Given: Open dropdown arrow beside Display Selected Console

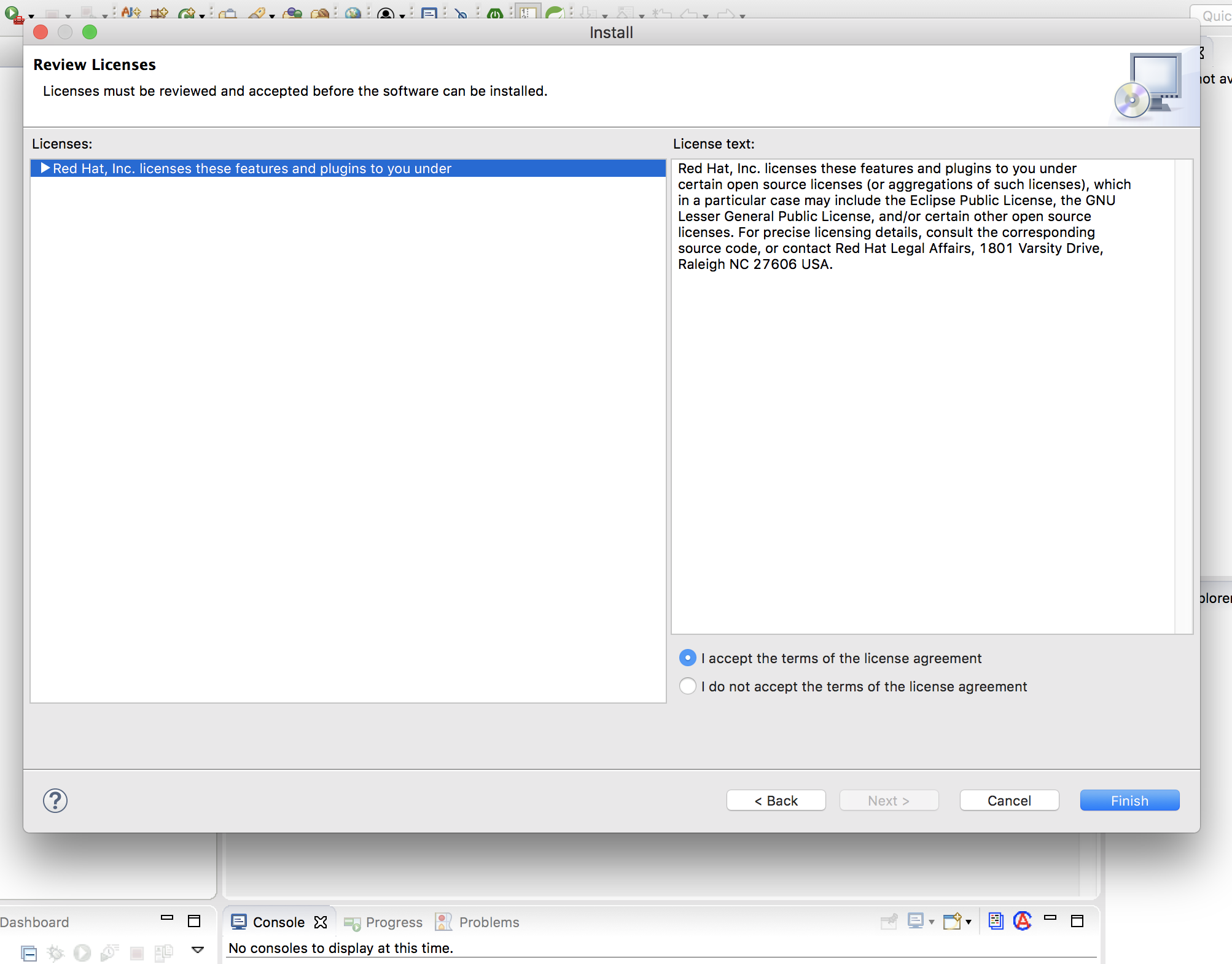Looking at the screenshot, I should pyautogui.click(x=932, y=922).
